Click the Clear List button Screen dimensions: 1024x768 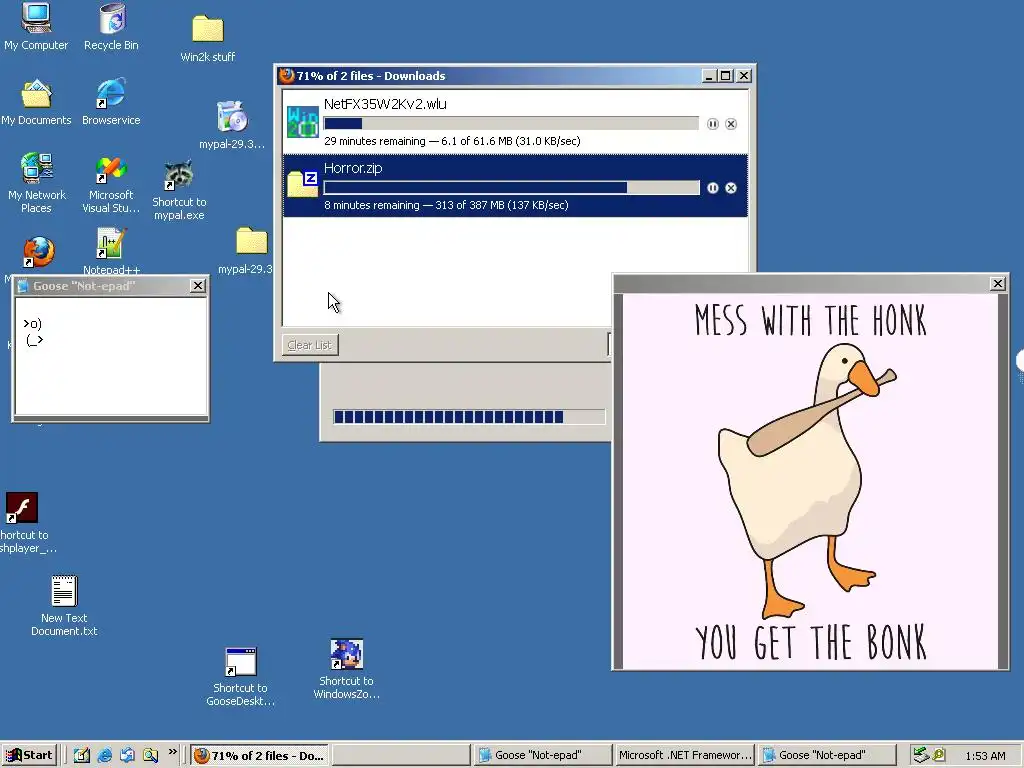tap(310, 345)
